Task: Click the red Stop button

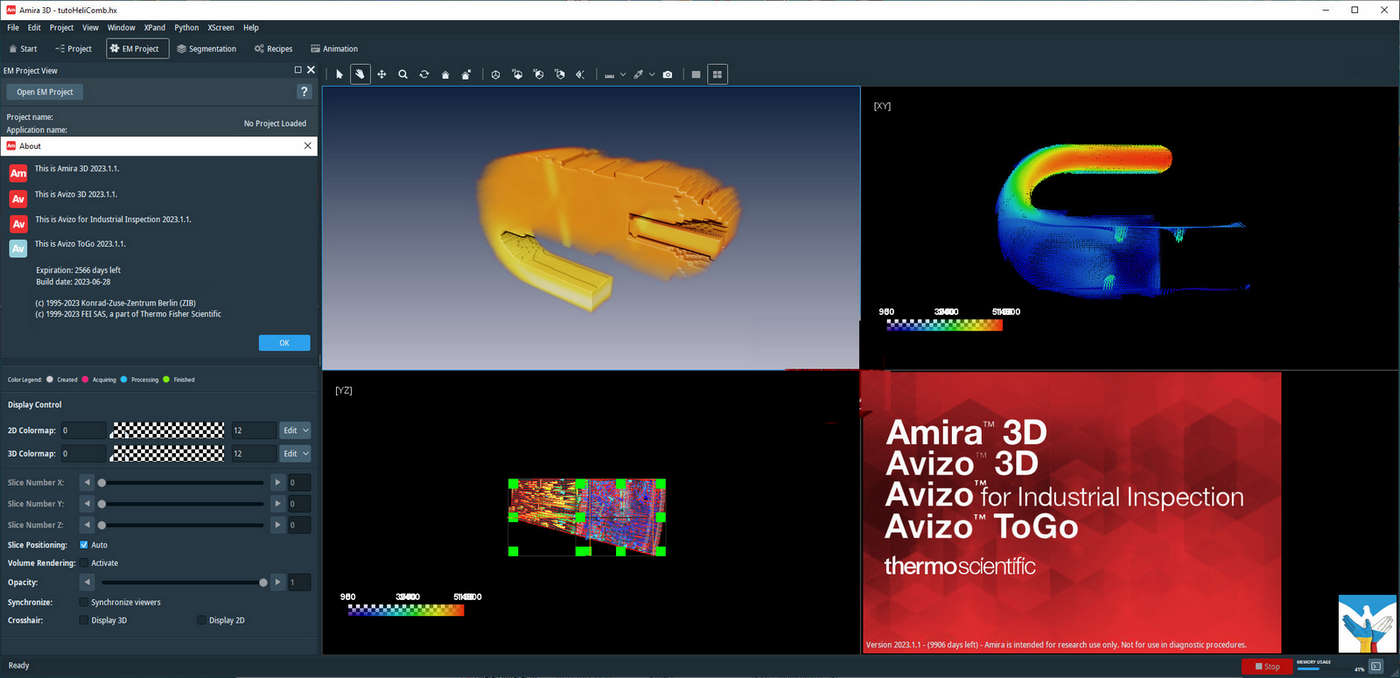Action: pos(1267,666)
